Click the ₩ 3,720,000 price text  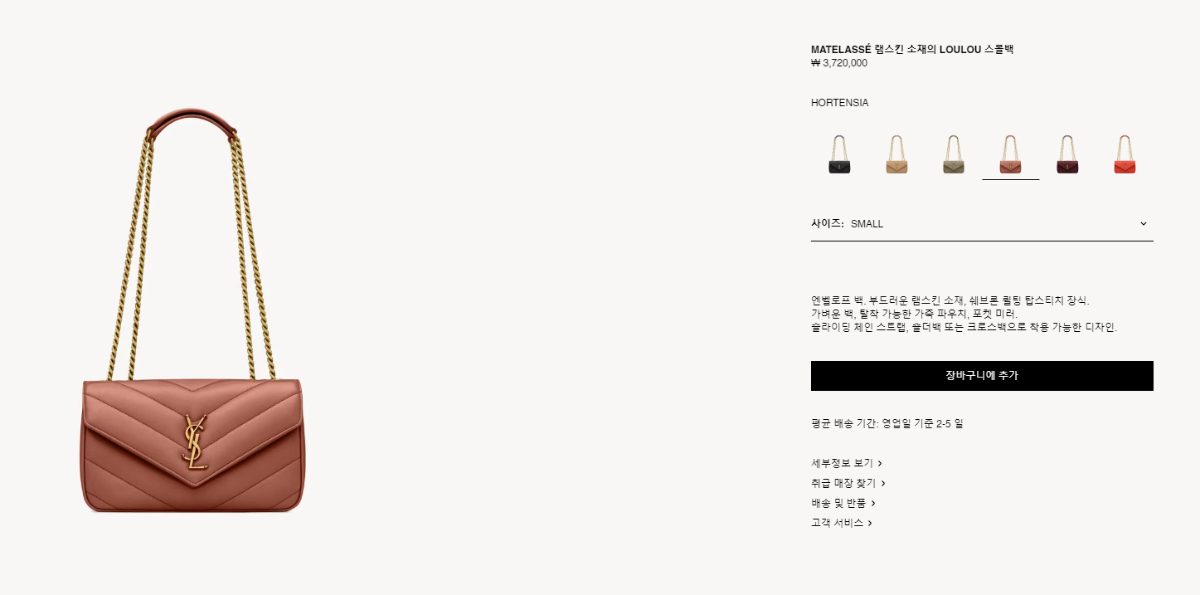point(839,63)
